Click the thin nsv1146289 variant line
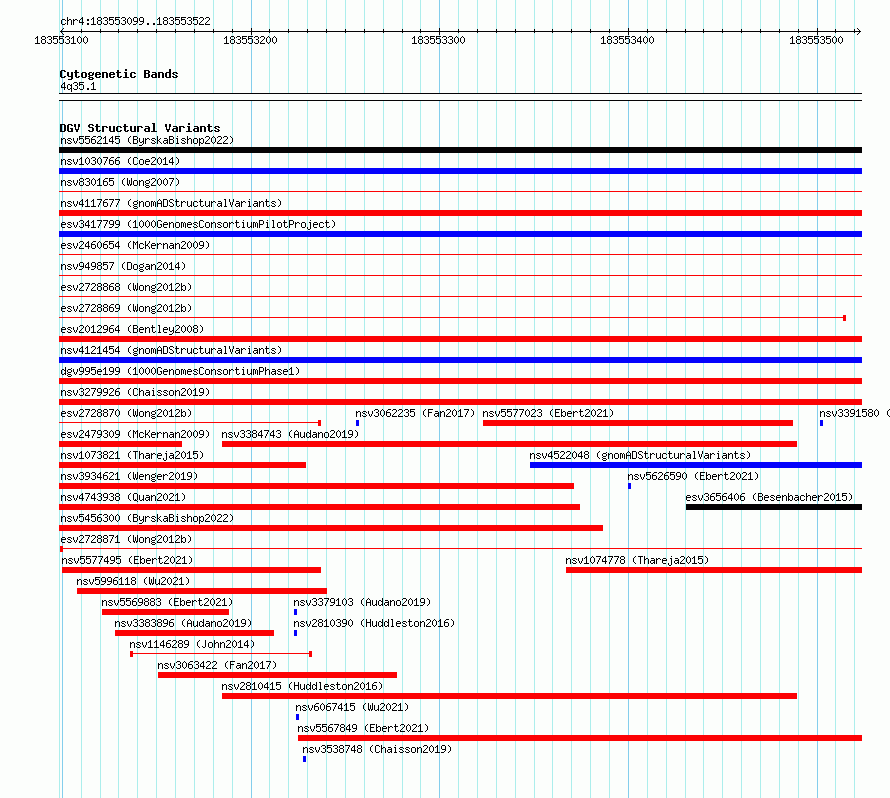This screenshot has width=890, height=798. click(x=221, y=654)
